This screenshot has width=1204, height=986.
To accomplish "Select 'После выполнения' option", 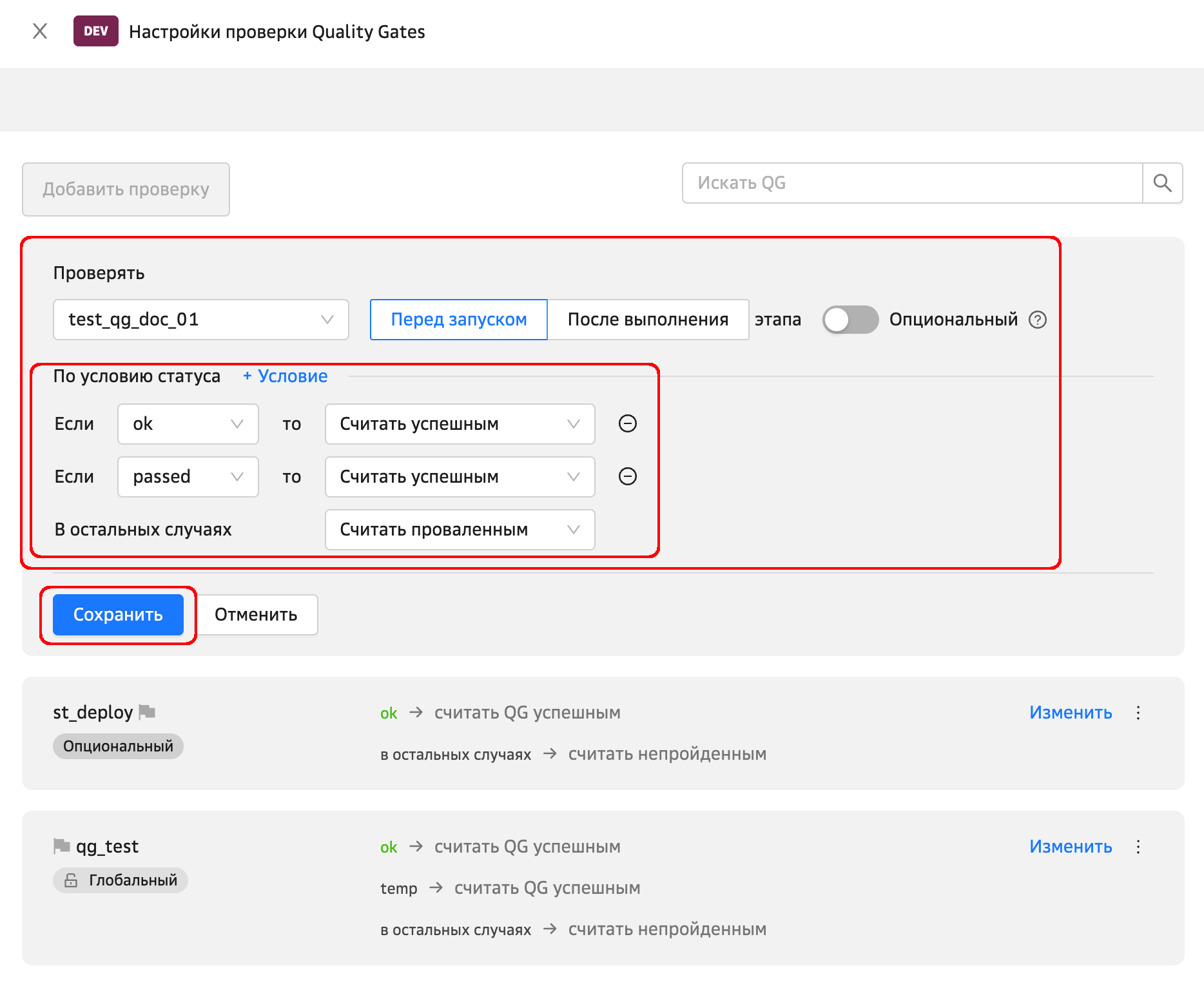I will click(x=647, y=320).
